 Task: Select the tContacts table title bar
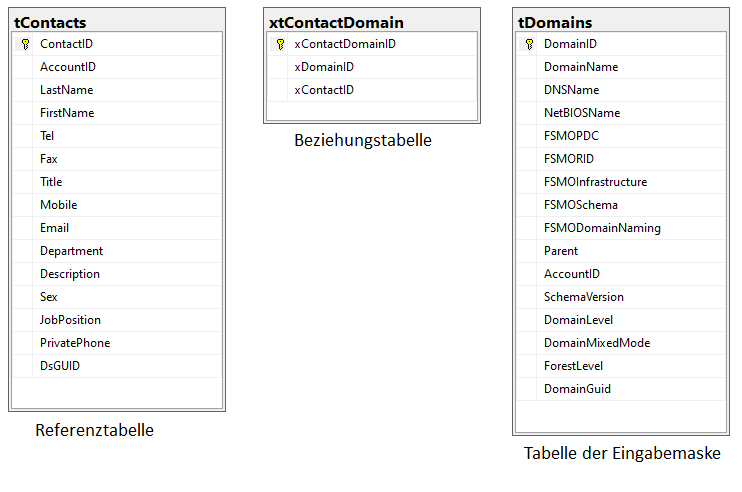click(117, 22)
